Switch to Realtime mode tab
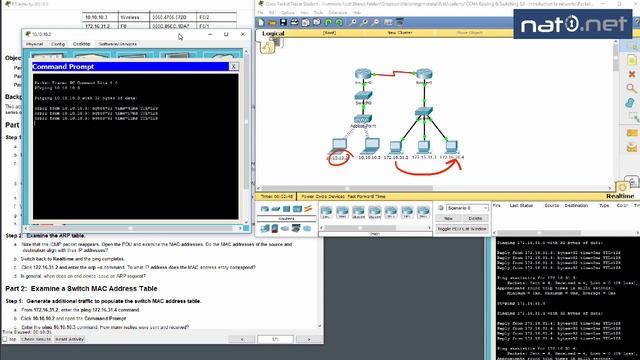 tap(620, 196)
